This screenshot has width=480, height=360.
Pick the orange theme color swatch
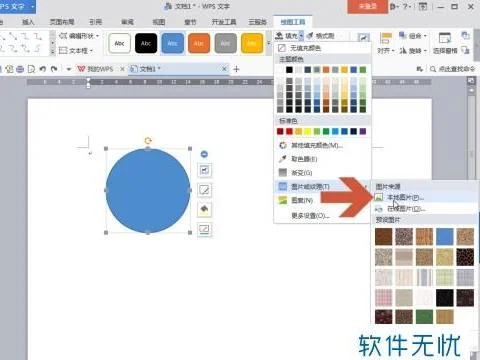click(x=326, y=69)
